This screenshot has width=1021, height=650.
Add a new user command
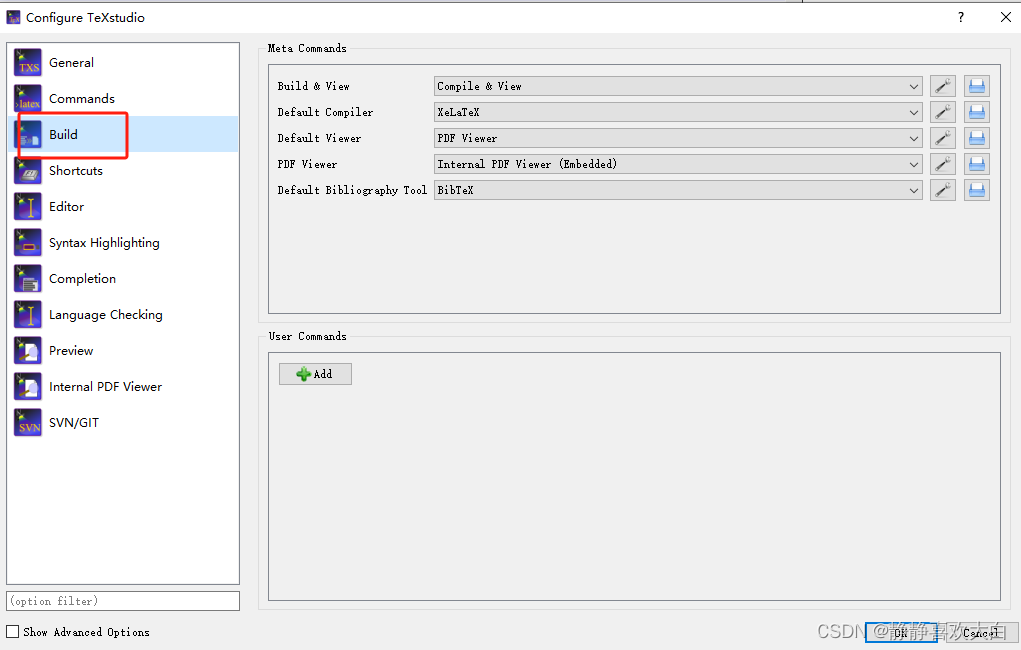point(315,374)
